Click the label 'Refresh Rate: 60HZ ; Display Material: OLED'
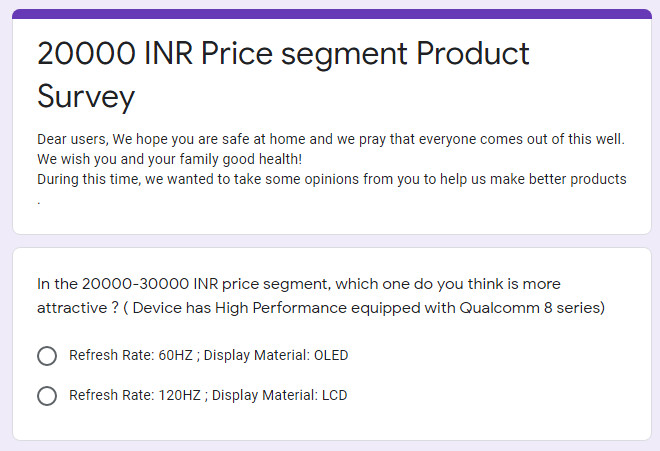Screen dimensions: 660x451 208,355
